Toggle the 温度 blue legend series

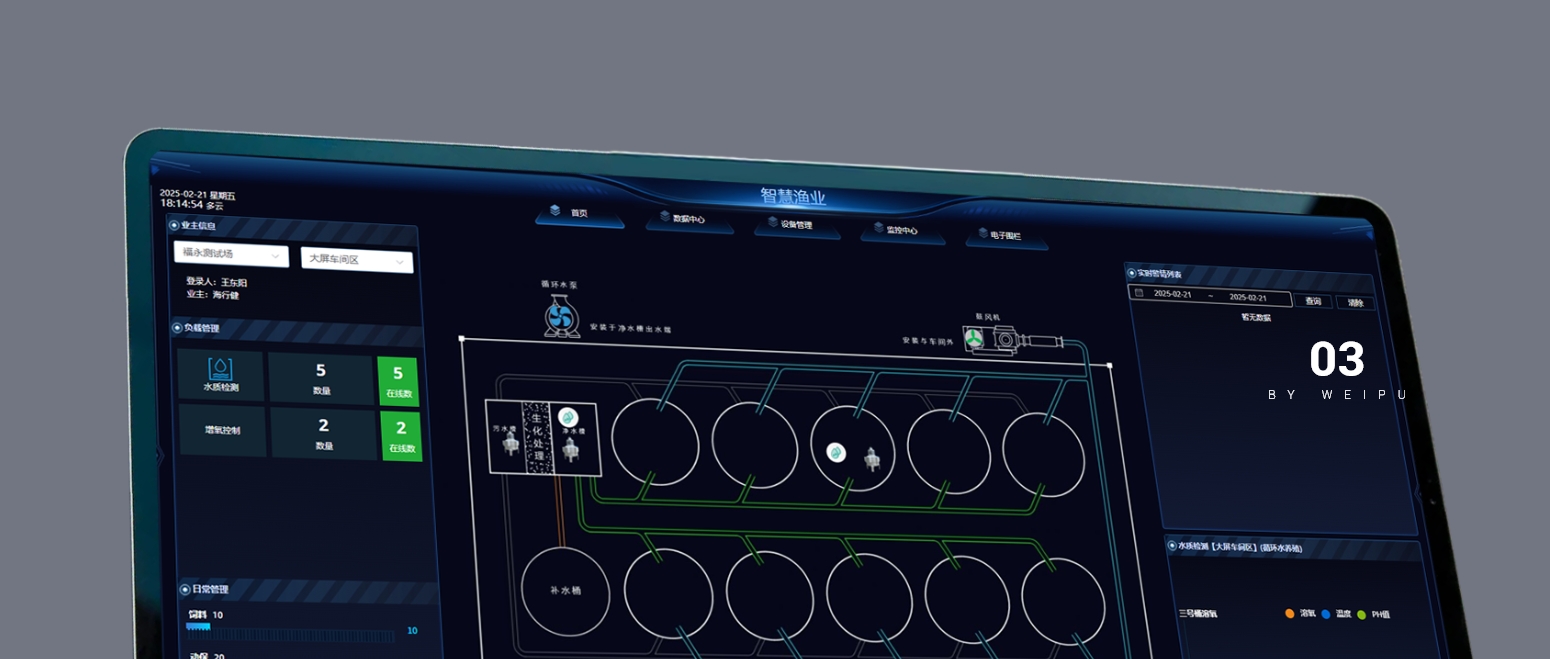tap(1326, 614)
